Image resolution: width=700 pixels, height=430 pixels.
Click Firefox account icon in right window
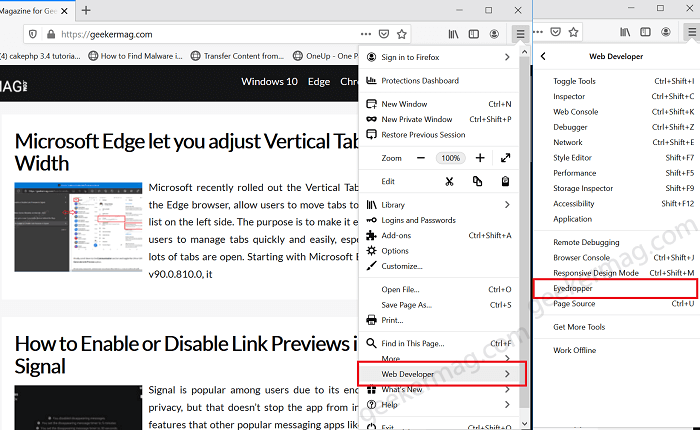pyautogui.click(x=666, y=32)
